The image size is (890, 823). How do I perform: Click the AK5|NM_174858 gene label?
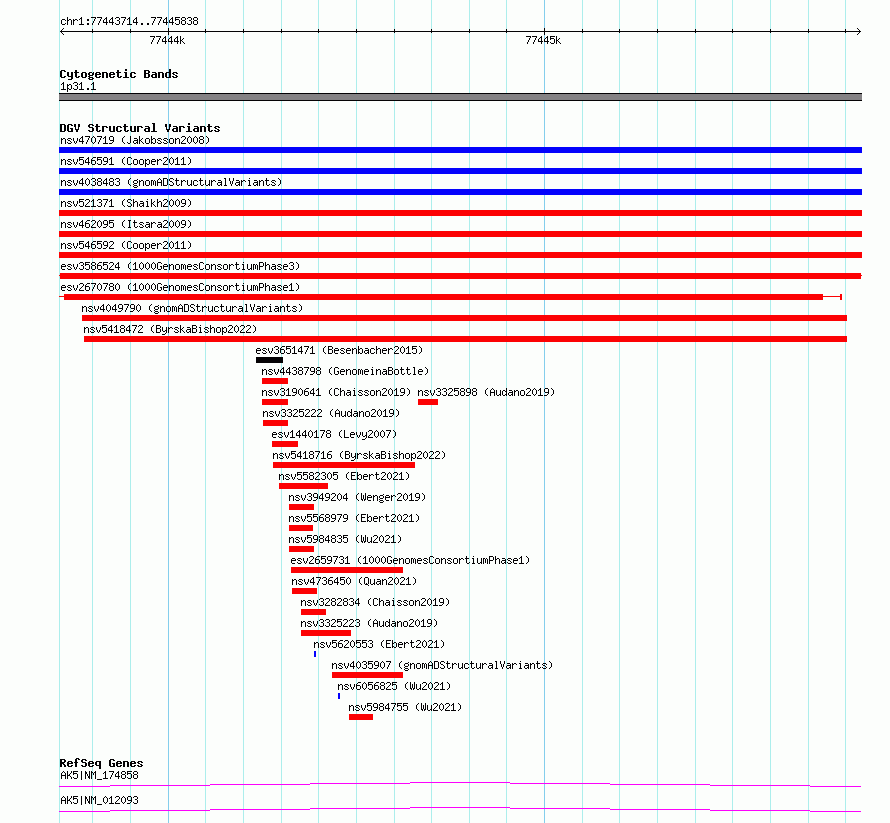click(99, 775)
